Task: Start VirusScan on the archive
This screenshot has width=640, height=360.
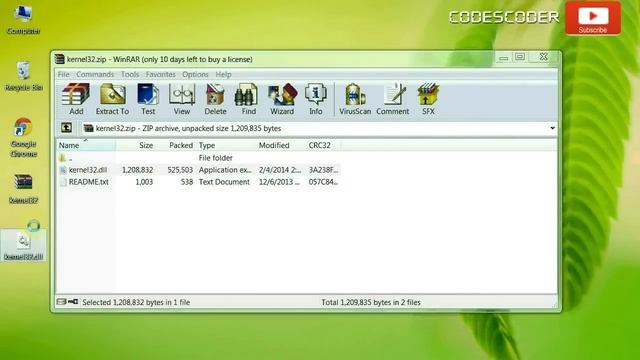Action: [355, 99]
